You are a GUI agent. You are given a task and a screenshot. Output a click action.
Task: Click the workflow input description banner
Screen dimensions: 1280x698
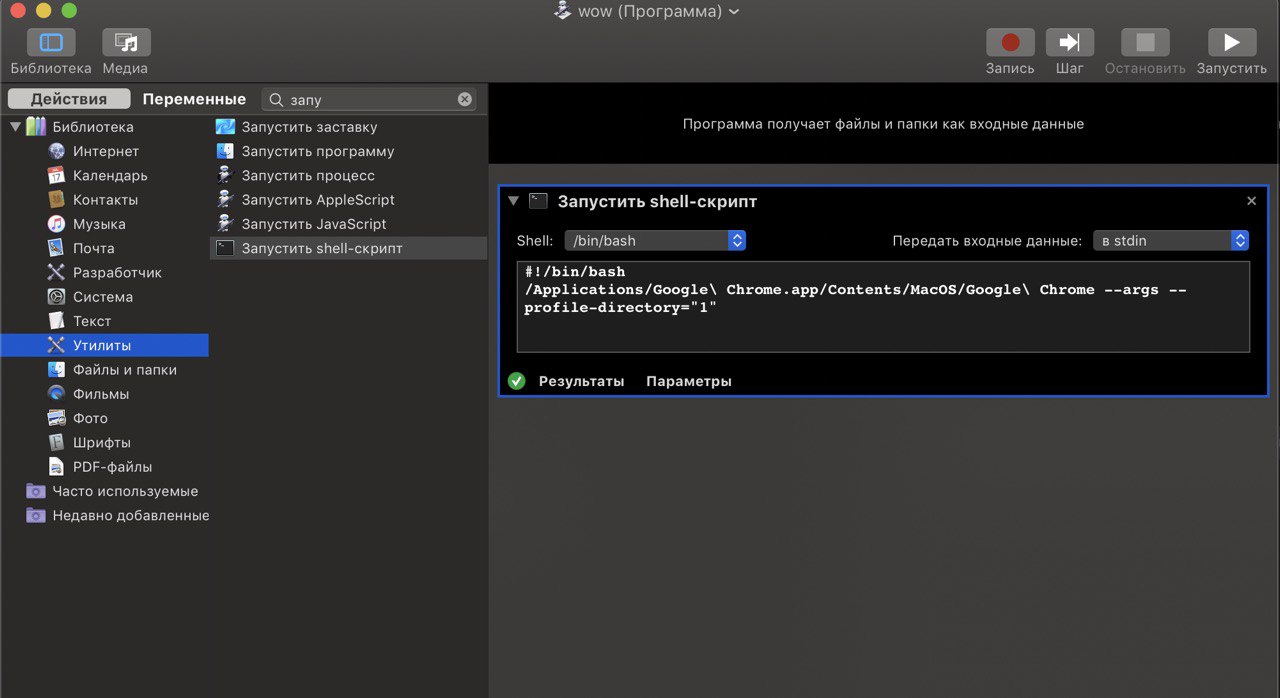[883, 124]
